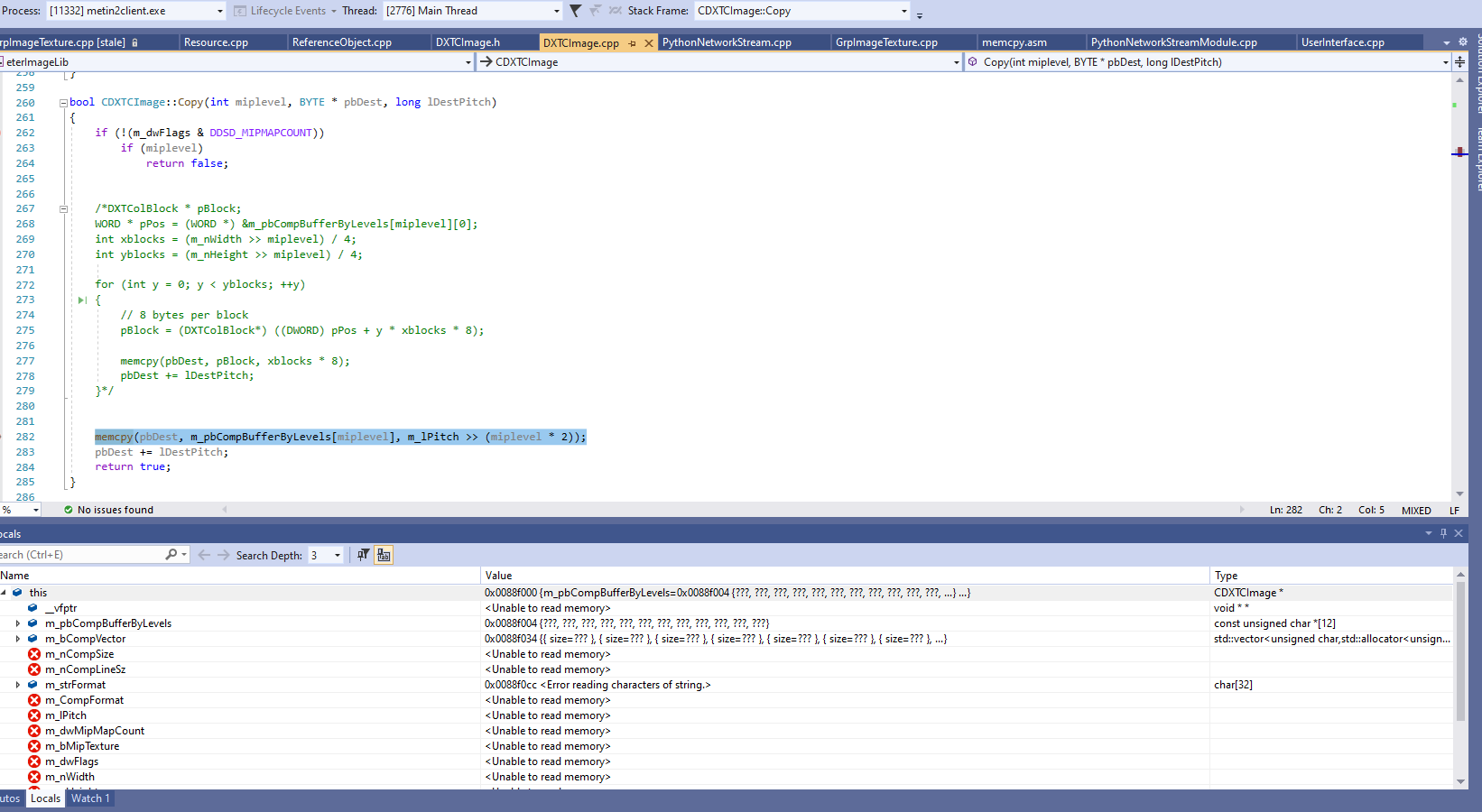The height and width of the screenshot is (812, 1482).
Task: Toggle auto-hide pin of Locals panel
Action: pyautogui.click(x=1443, y=533)
